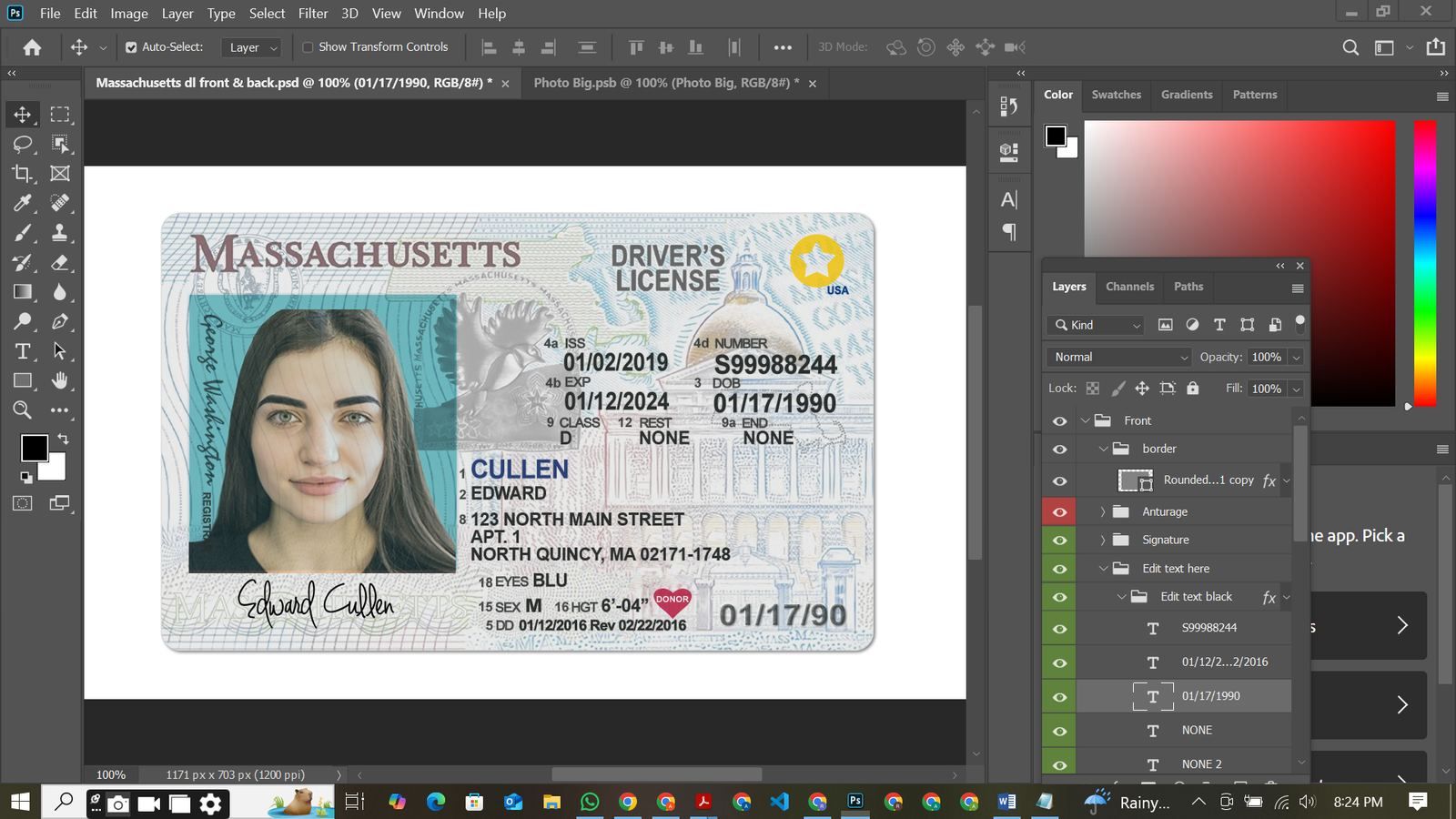This screenshot has height=819, width=1456.
Task: Open the Image menu
Action: click(x=129, y=14)
